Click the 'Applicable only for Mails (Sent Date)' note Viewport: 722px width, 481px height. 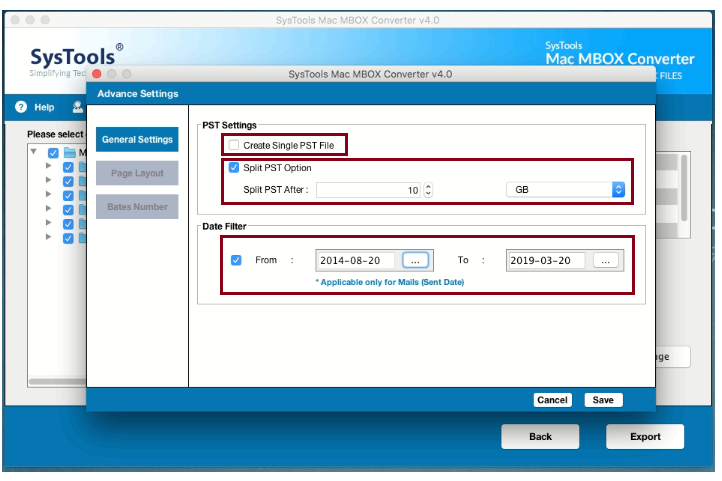pos(390,282)
